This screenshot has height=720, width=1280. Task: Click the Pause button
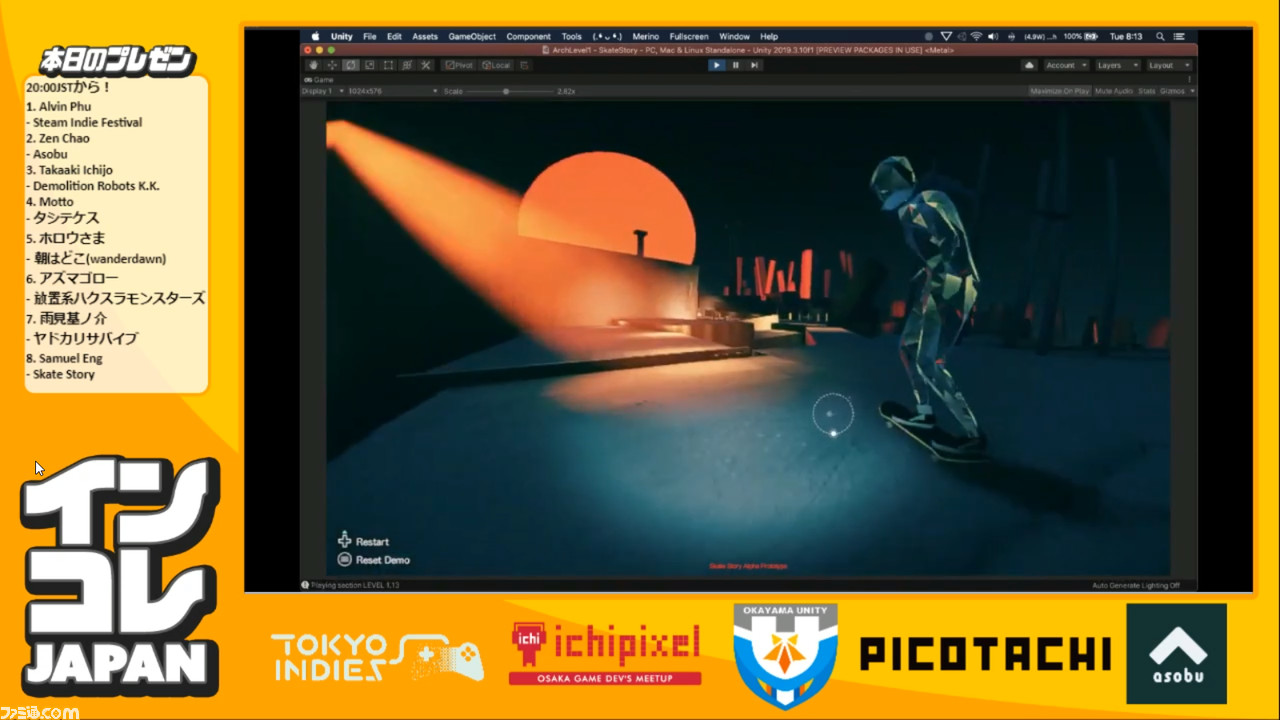[x=735, y=65]
